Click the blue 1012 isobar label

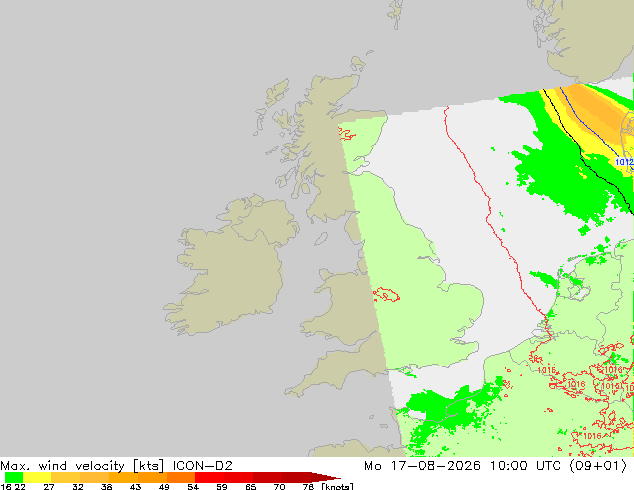click(624, 162)
